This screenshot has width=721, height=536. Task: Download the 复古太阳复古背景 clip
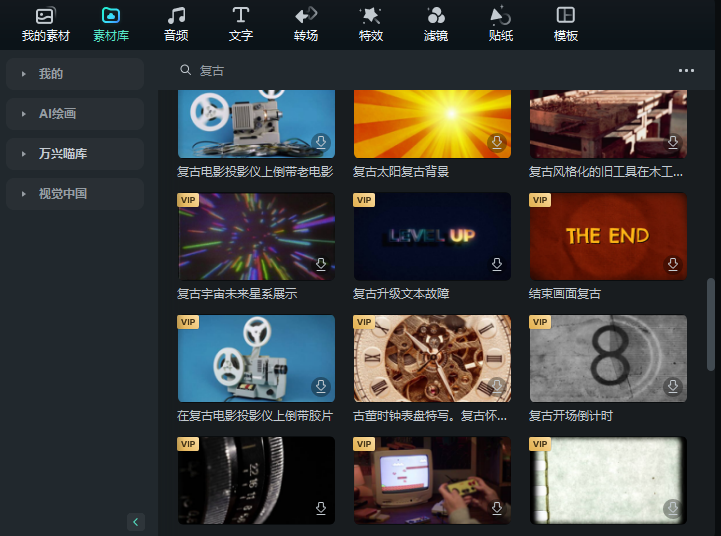tap(497, 142)
